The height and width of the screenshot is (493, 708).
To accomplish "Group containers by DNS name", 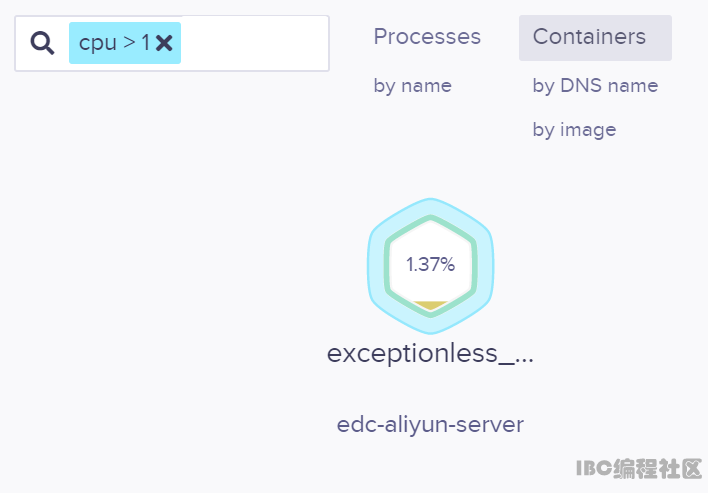I will [x=595, y=86].
